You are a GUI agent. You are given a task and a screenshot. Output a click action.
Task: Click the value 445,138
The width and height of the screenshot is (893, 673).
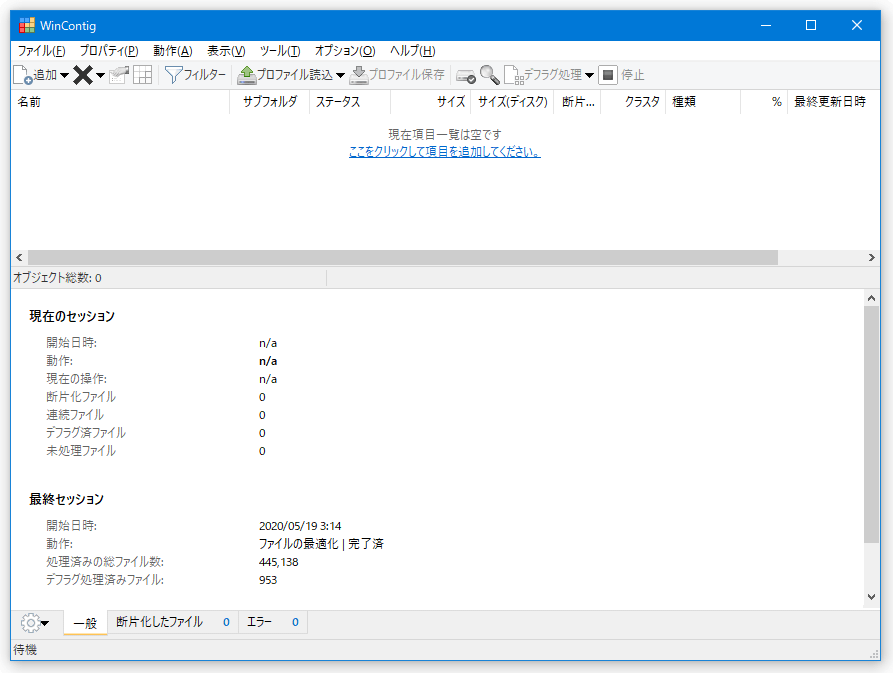278,562
